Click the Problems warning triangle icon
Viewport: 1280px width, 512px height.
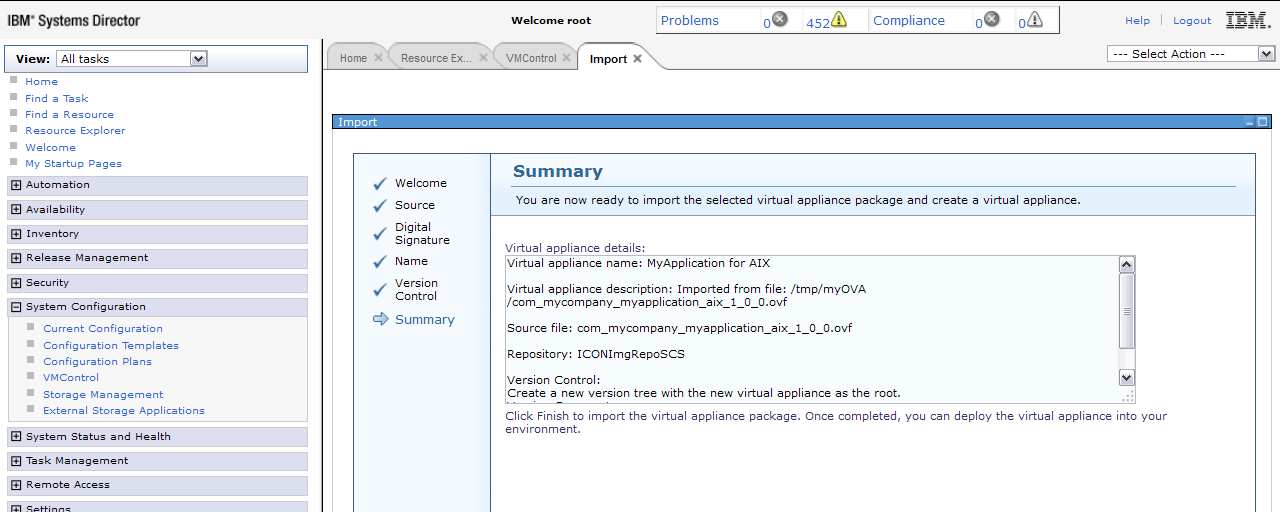click(x=839, y=19)
